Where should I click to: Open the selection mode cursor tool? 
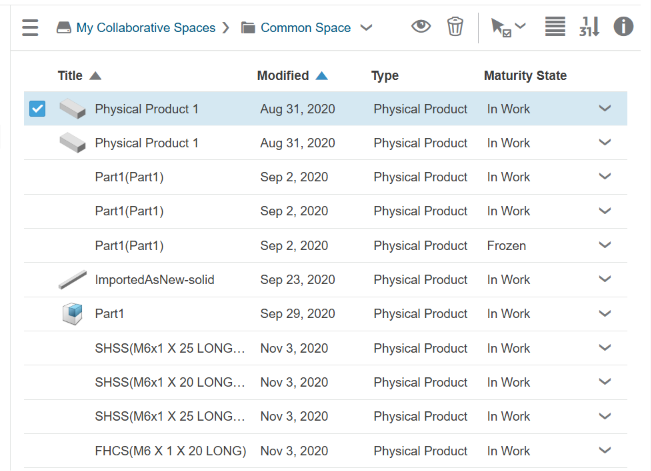coord(501,27)
